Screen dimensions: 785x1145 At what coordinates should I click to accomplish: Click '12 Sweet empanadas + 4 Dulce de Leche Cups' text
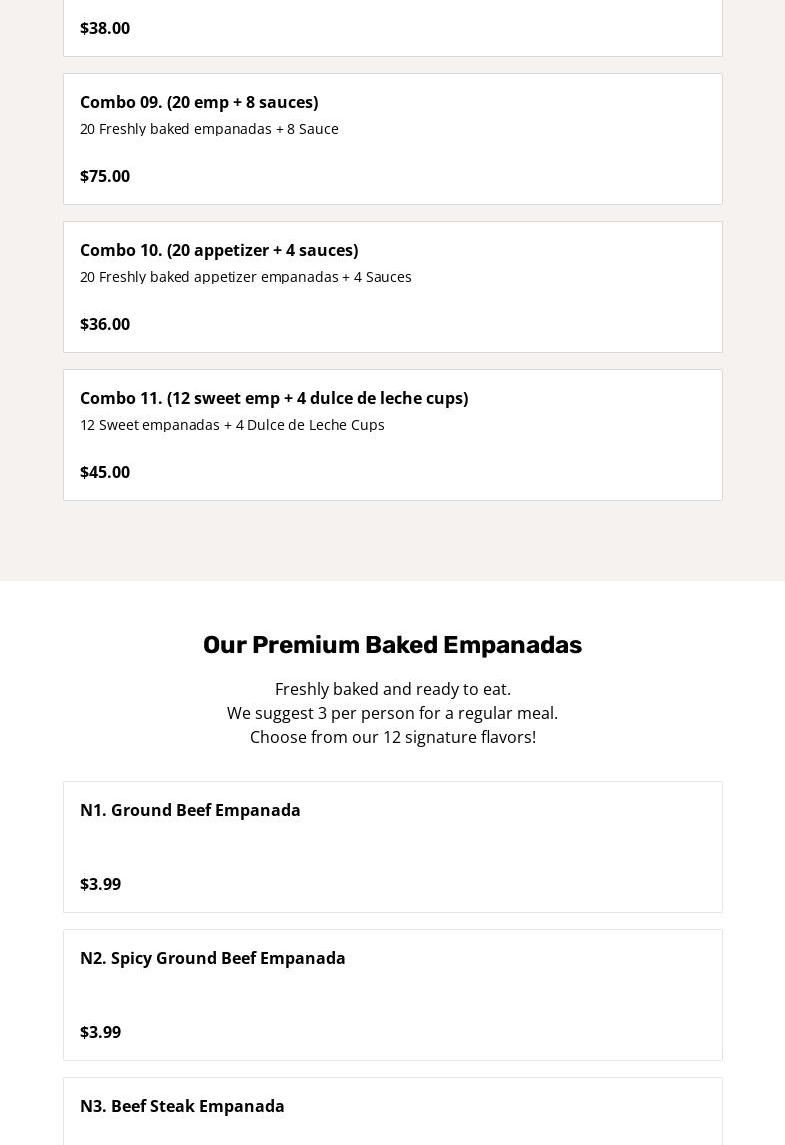click(x=232, y=425)
